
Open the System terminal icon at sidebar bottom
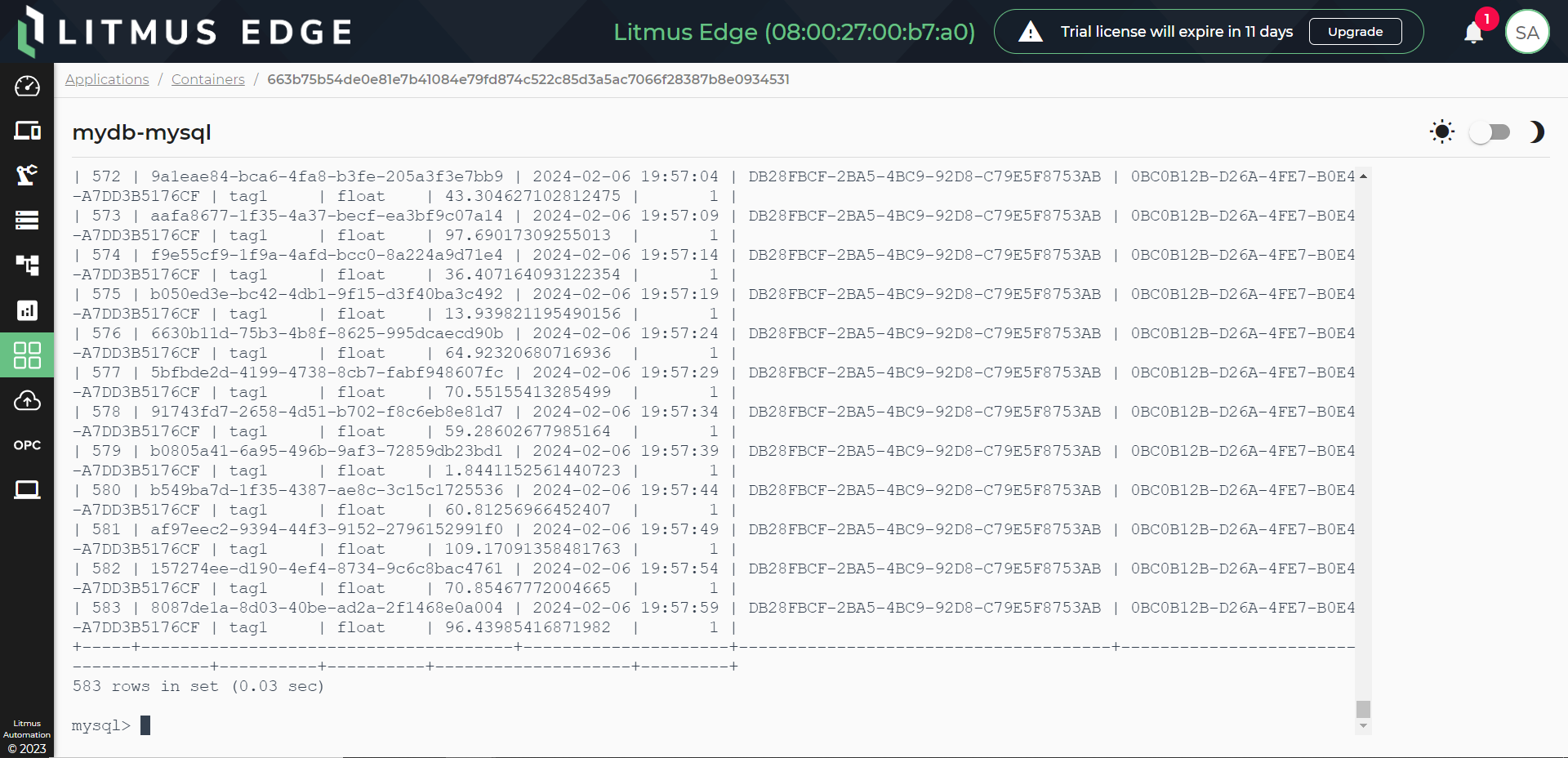(27, 489)
